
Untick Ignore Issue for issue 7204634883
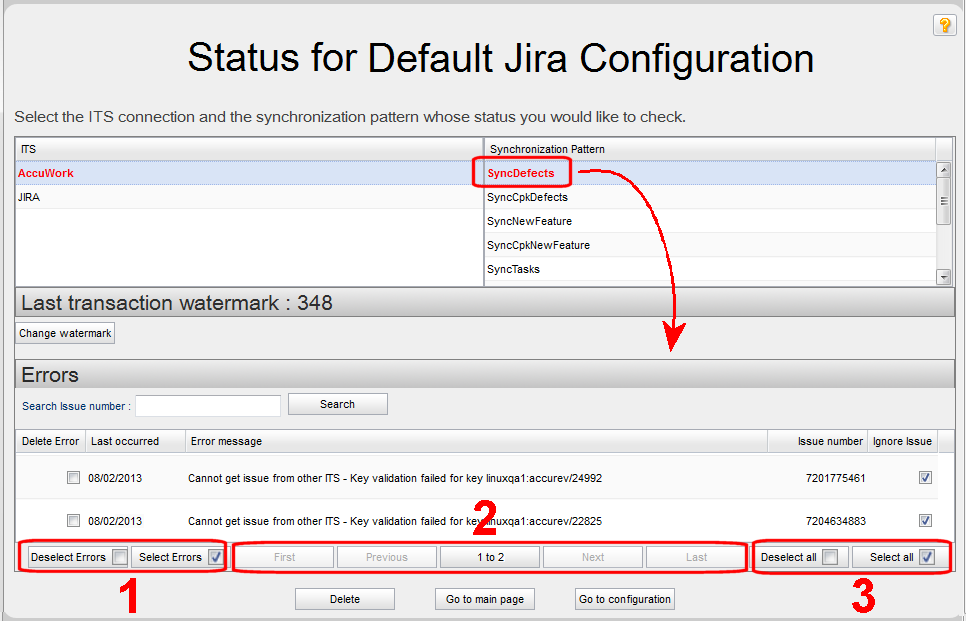pyautogui.click(x=925, y=520)
